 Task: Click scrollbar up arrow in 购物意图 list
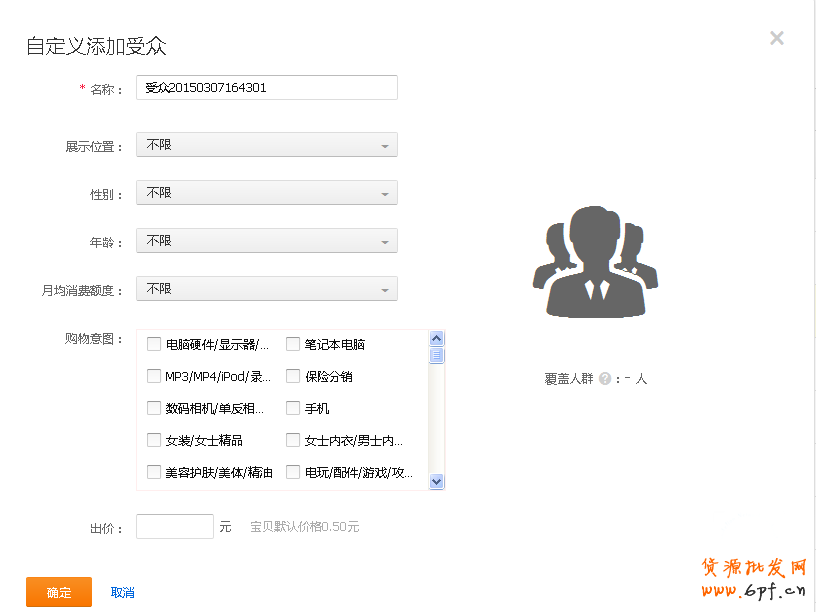(x=436, y=340)
